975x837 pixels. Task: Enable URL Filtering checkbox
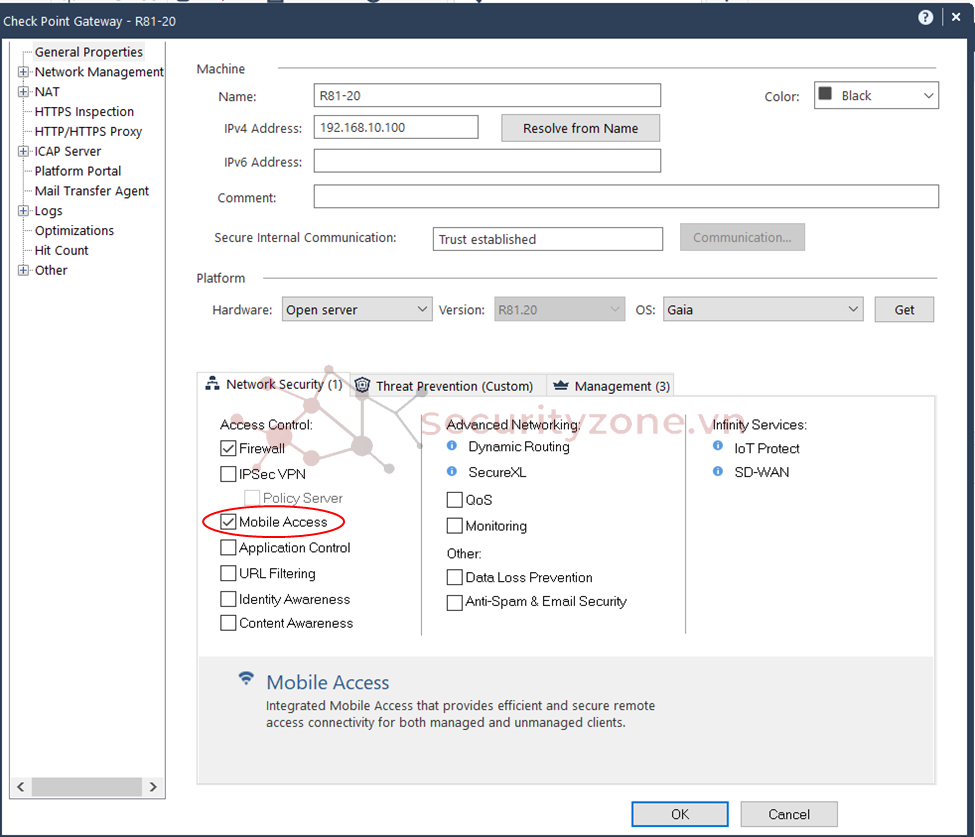(x=228, y=573)
